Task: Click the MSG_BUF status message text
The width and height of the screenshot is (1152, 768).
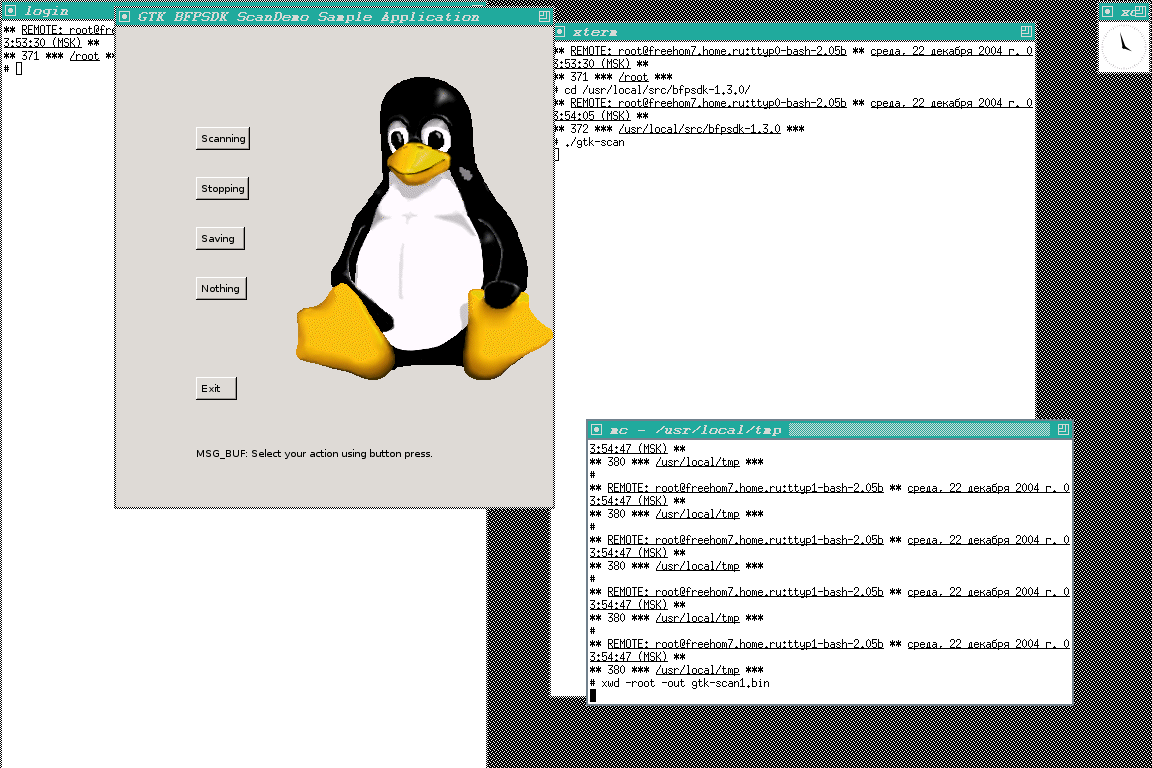Action: click(314, 453)
